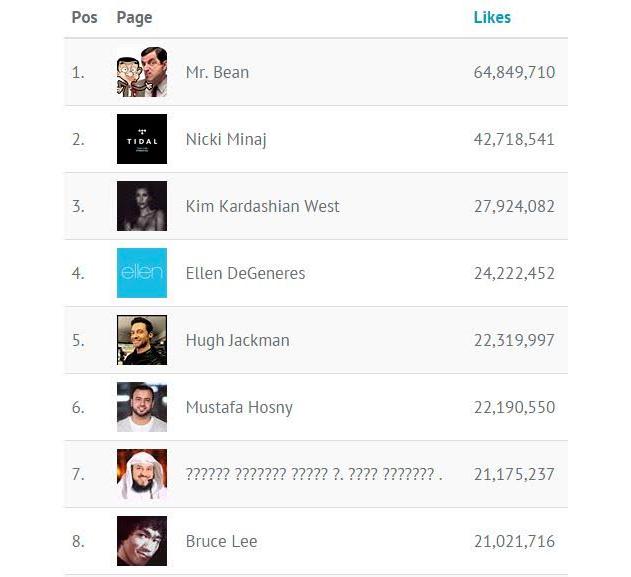Click the Mr. Bean cartoon thumbnail
This screenshot has height=577, width=631.
coord(141,72)
